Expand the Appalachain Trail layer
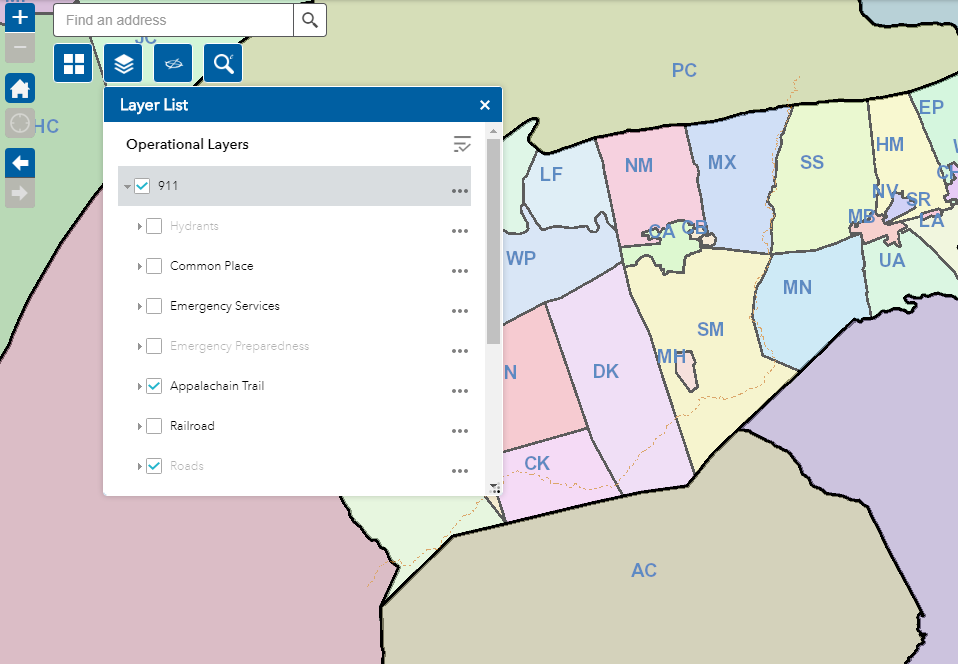Image resolution: width=958 pixels, height=664 pixels. pos(139,387)
